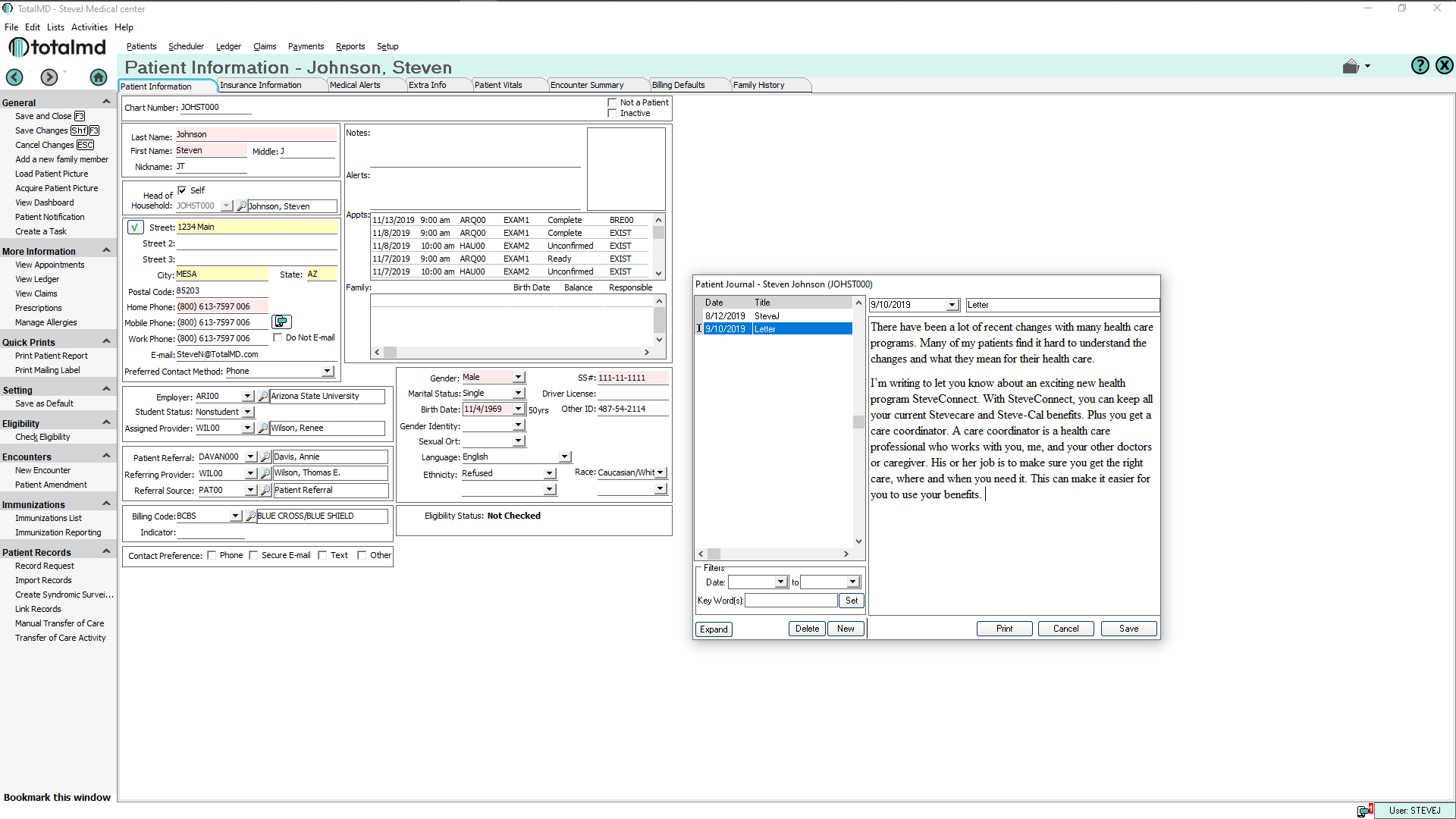Click the New button in Patient Journal
This screenshot has height=819, width=1456.
coord(845,628)
